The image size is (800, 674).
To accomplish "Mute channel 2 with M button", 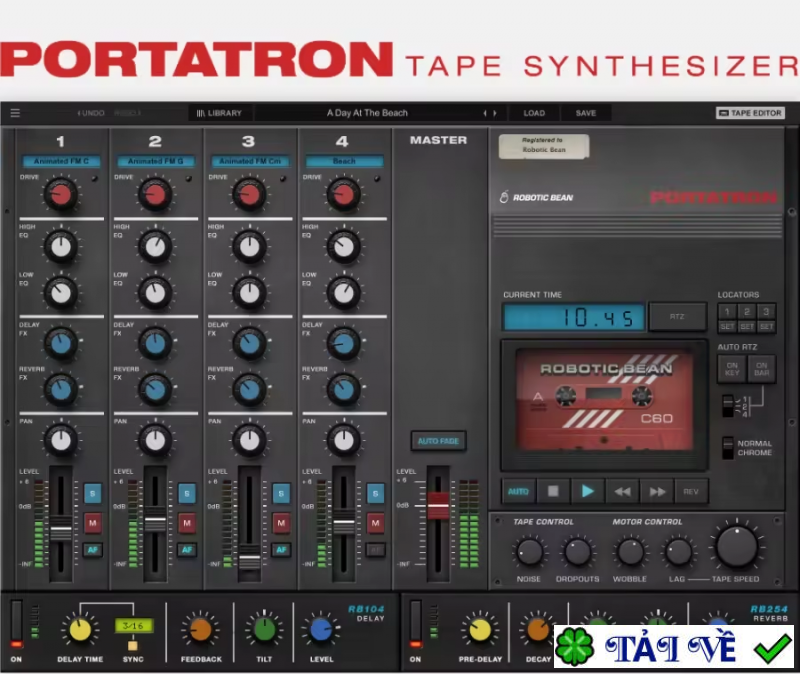I will pos(187,523).
